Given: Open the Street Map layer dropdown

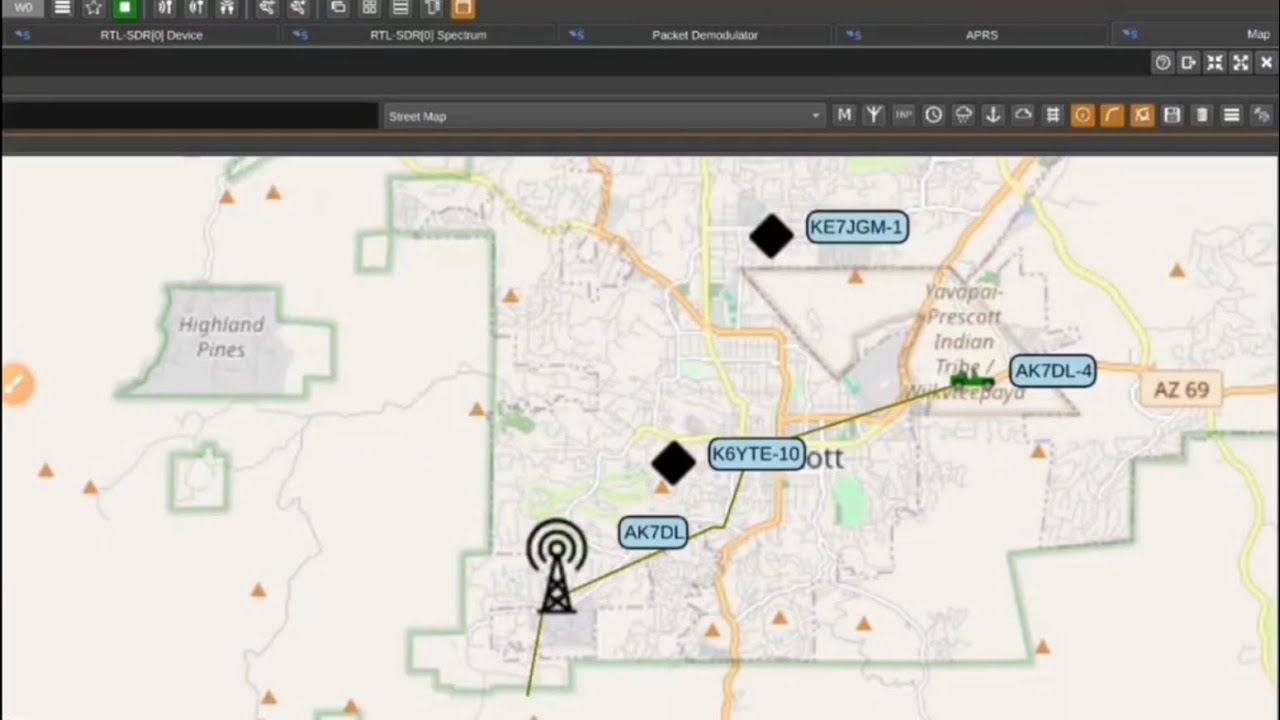Looking at the screenshot, I should [x=604, y=116].
